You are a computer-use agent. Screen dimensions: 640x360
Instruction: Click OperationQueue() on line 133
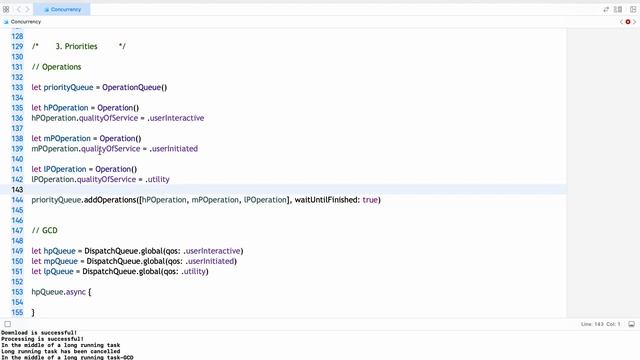point(135,87)
